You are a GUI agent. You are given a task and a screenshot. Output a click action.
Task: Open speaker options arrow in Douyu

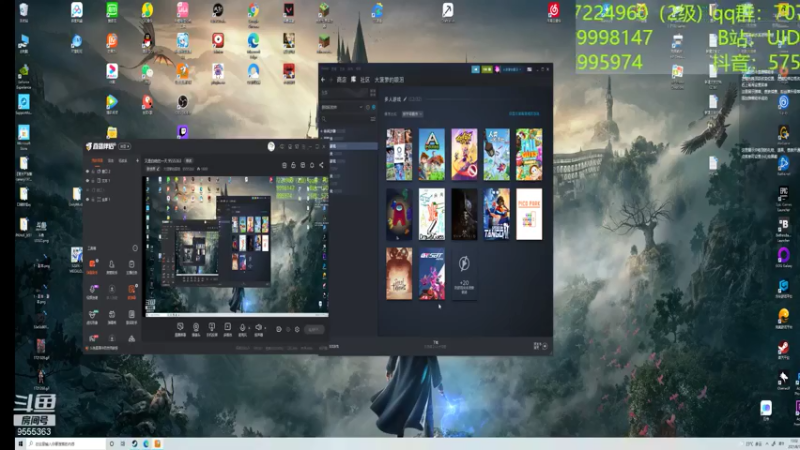265,328
